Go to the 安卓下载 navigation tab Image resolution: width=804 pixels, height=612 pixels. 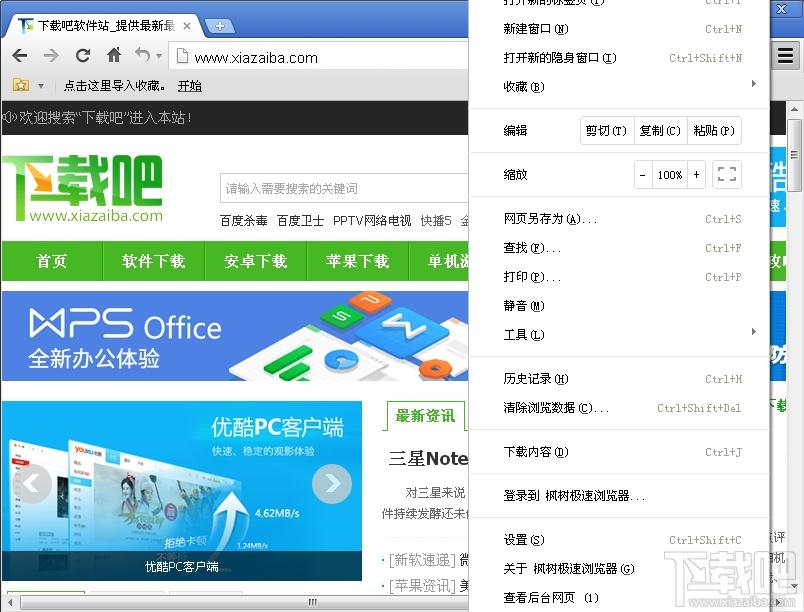pos(255,261)
